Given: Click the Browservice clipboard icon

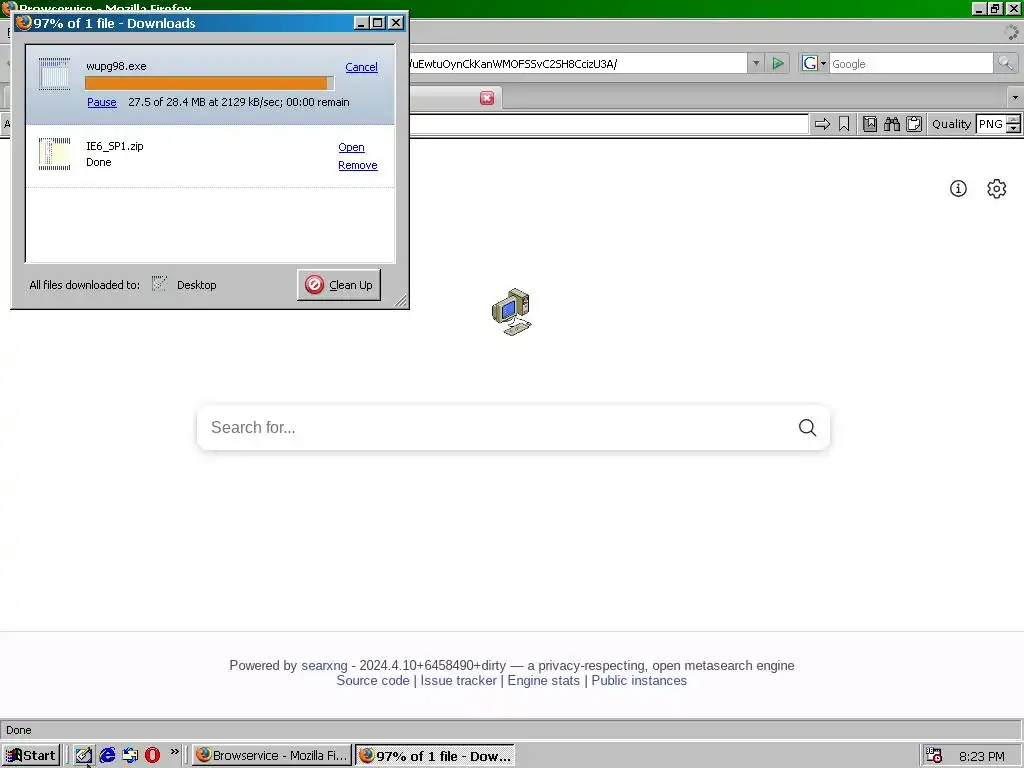Looking at the screenshot, I should pyautogui.click(x=914, y=124).
